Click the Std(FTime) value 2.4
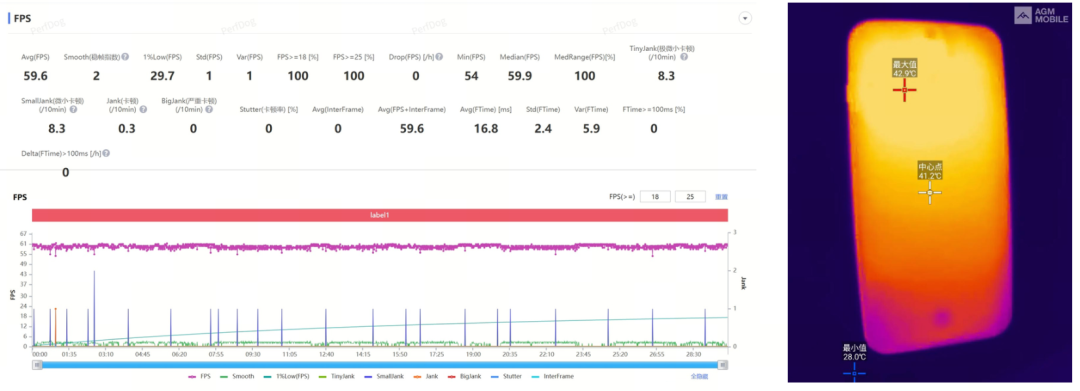The width and height of the screenshot is (1080, 391). (543, 128)
